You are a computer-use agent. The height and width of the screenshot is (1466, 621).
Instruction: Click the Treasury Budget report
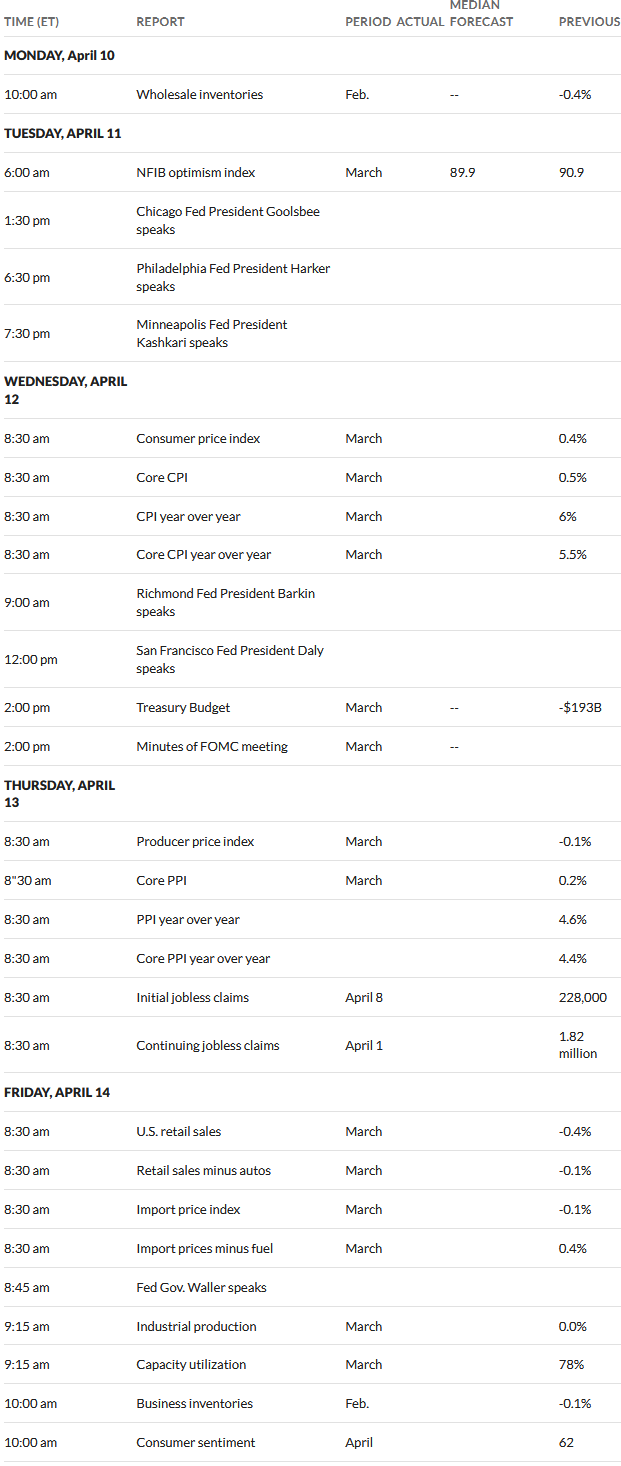(x=183, y=708)
